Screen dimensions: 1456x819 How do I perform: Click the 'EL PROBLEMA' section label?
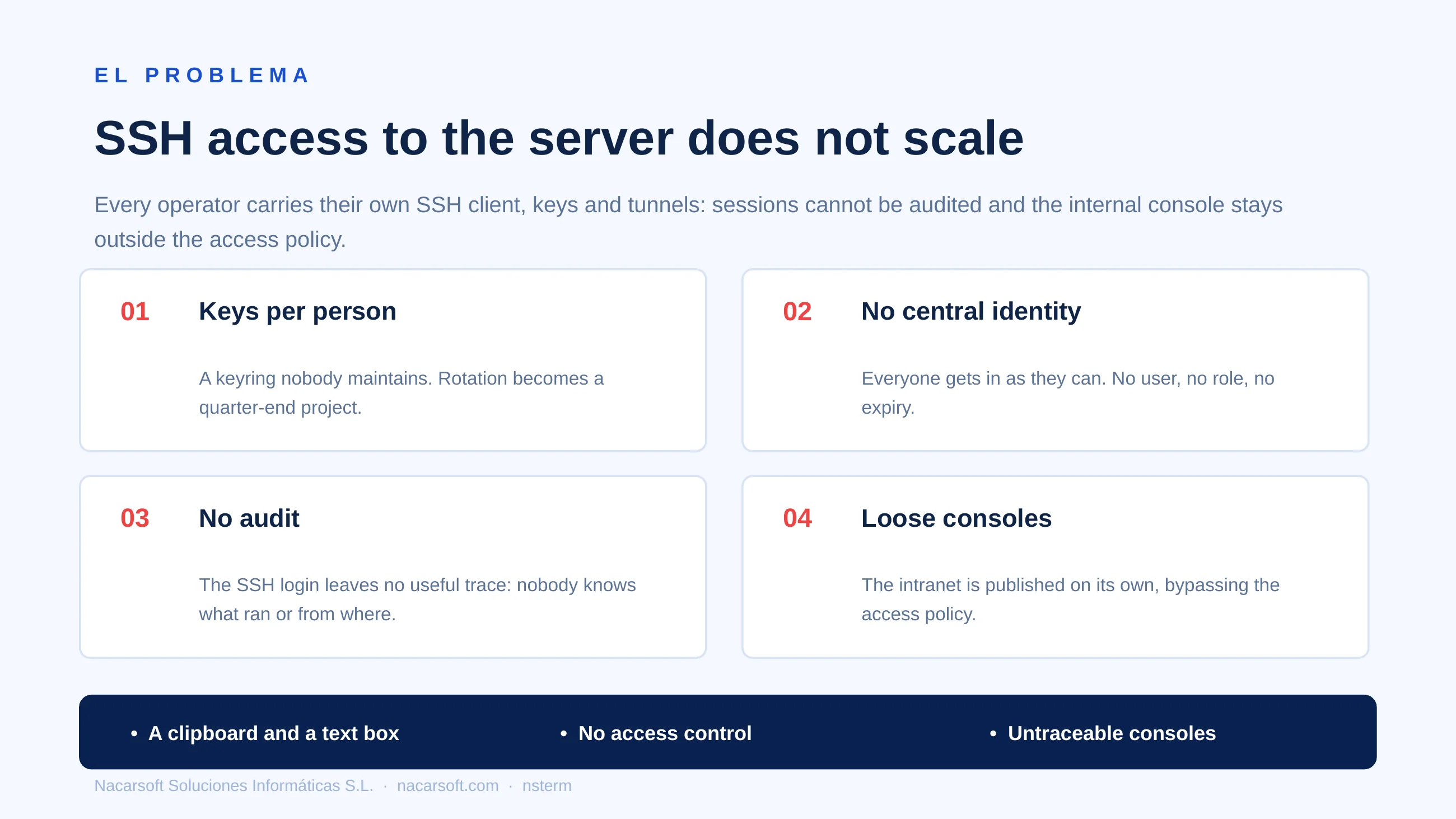pos(202,75)
